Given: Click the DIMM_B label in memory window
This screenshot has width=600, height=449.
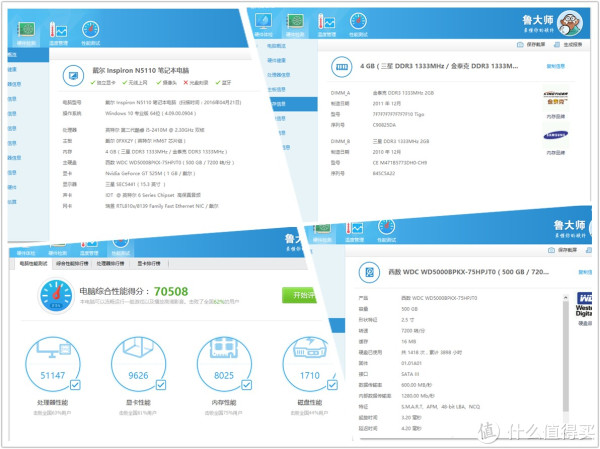Looking at the screenshot, I should [340, 142].
